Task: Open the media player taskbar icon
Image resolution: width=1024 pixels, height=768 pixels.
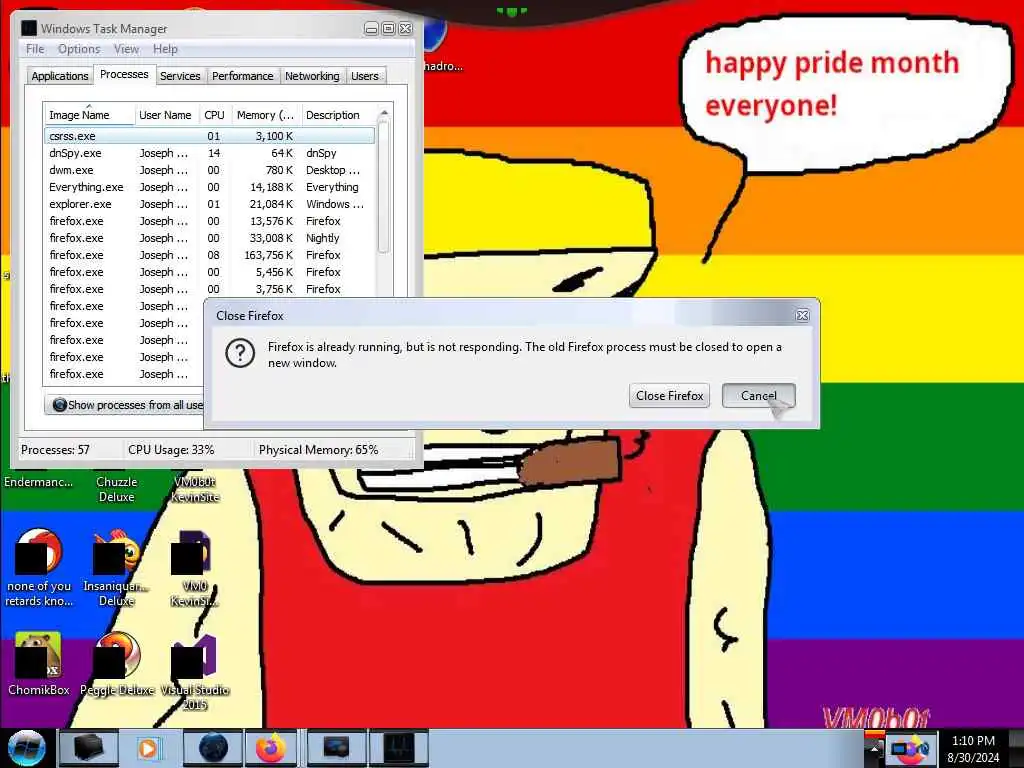Action: tap(148, 748)
